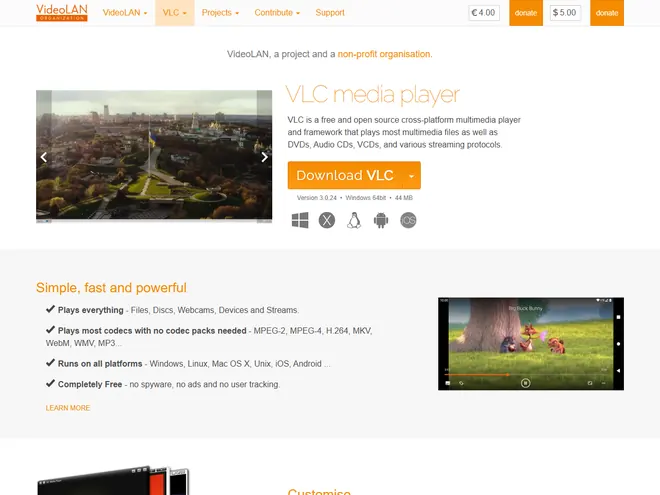Click the Download VLC button
The width and height of the screenshot is (660, 495).
click(x=345, y=175)
